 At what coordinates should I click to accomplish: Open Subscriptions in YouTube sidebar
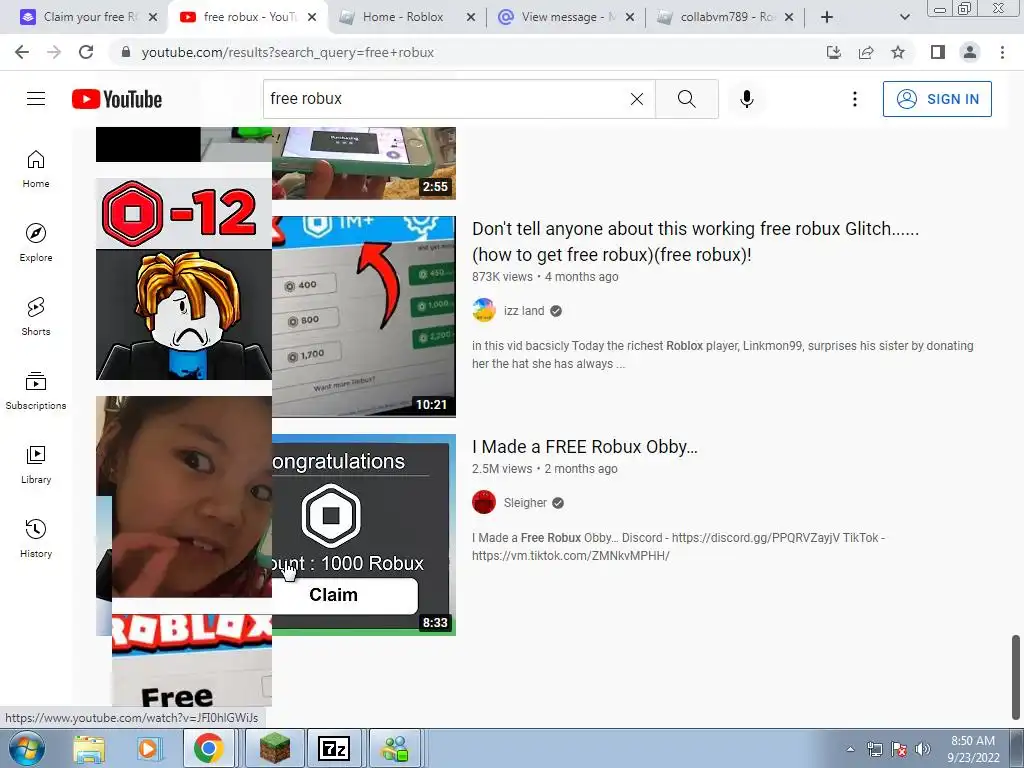tap(36, 391)
